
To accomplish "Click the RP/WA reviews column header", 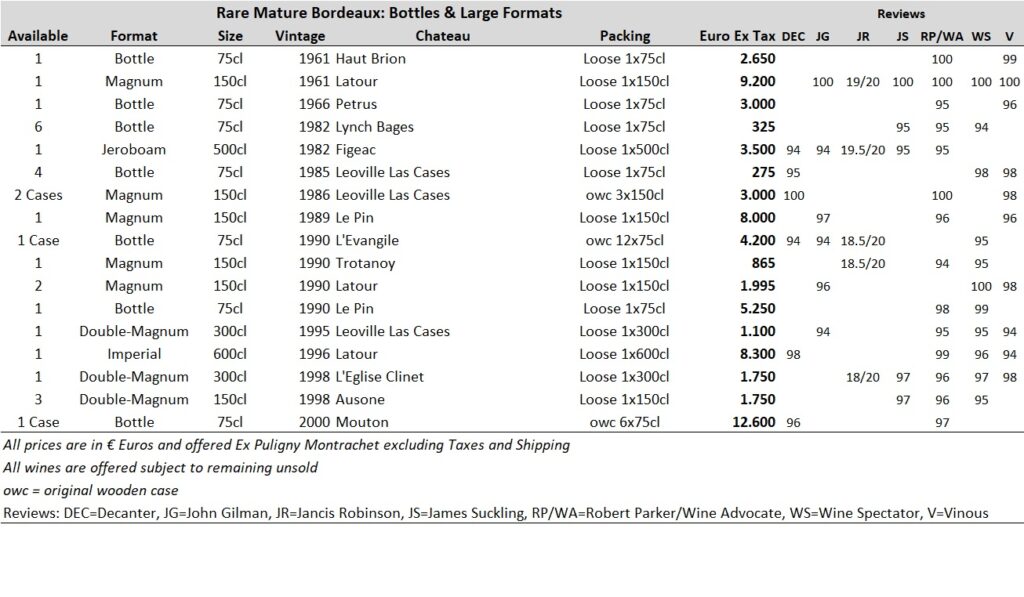I will (x=942, y=36).
